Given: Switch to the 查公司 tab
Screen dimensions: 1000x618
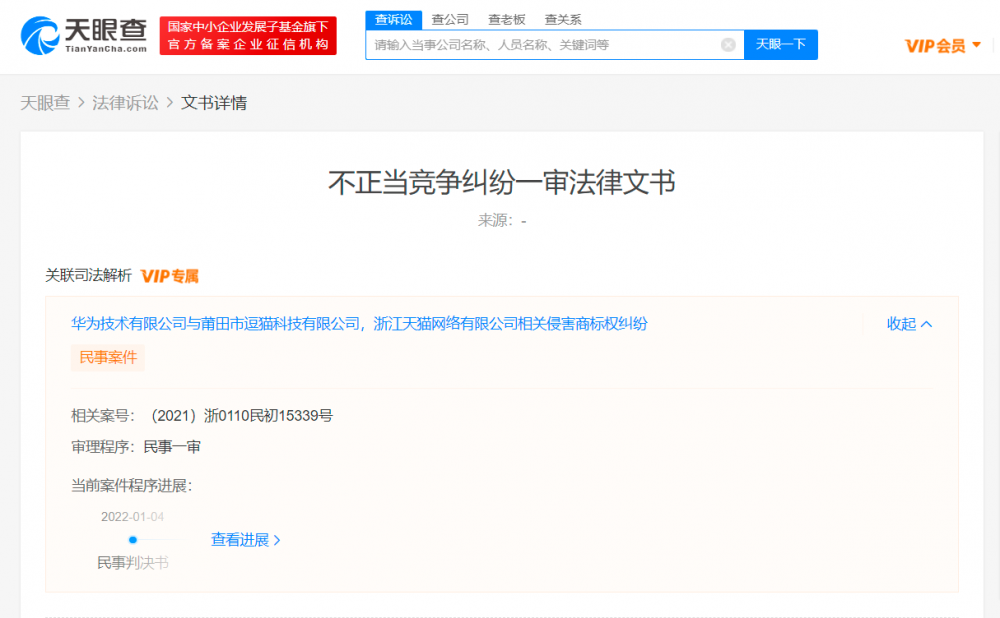Looking at the screenshot, I should [x=450, y=18].
